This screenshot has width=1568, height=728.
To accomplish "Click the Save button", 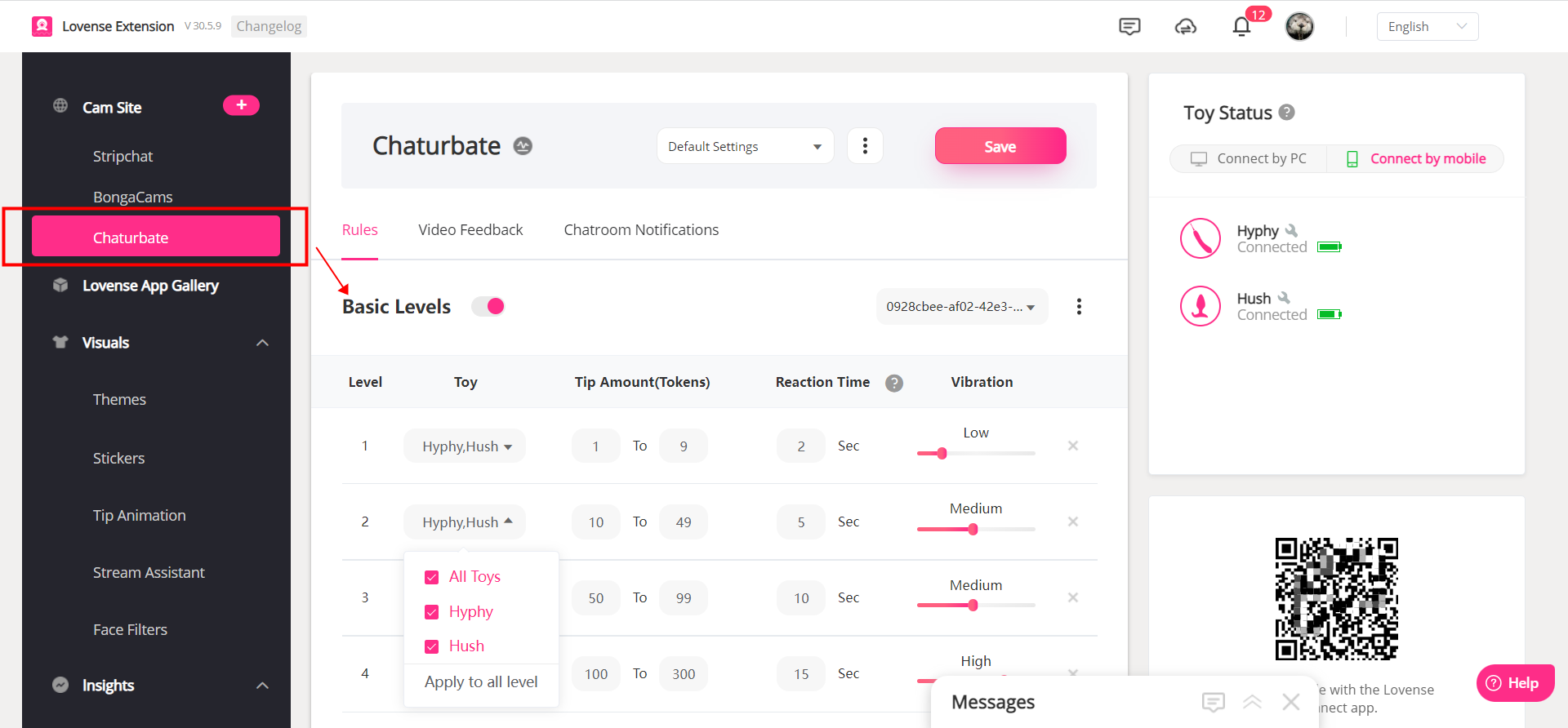I will [x=1000, y=146].
